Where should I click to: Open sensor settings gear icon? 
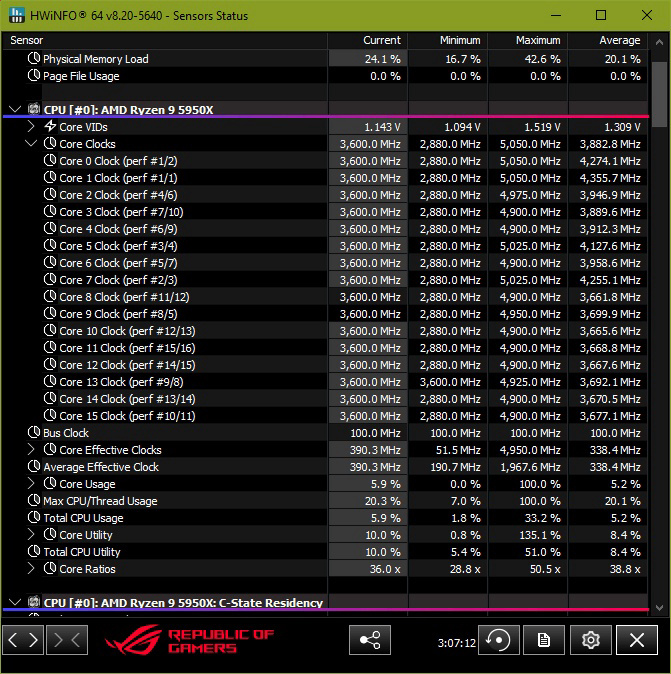[591, 640]
